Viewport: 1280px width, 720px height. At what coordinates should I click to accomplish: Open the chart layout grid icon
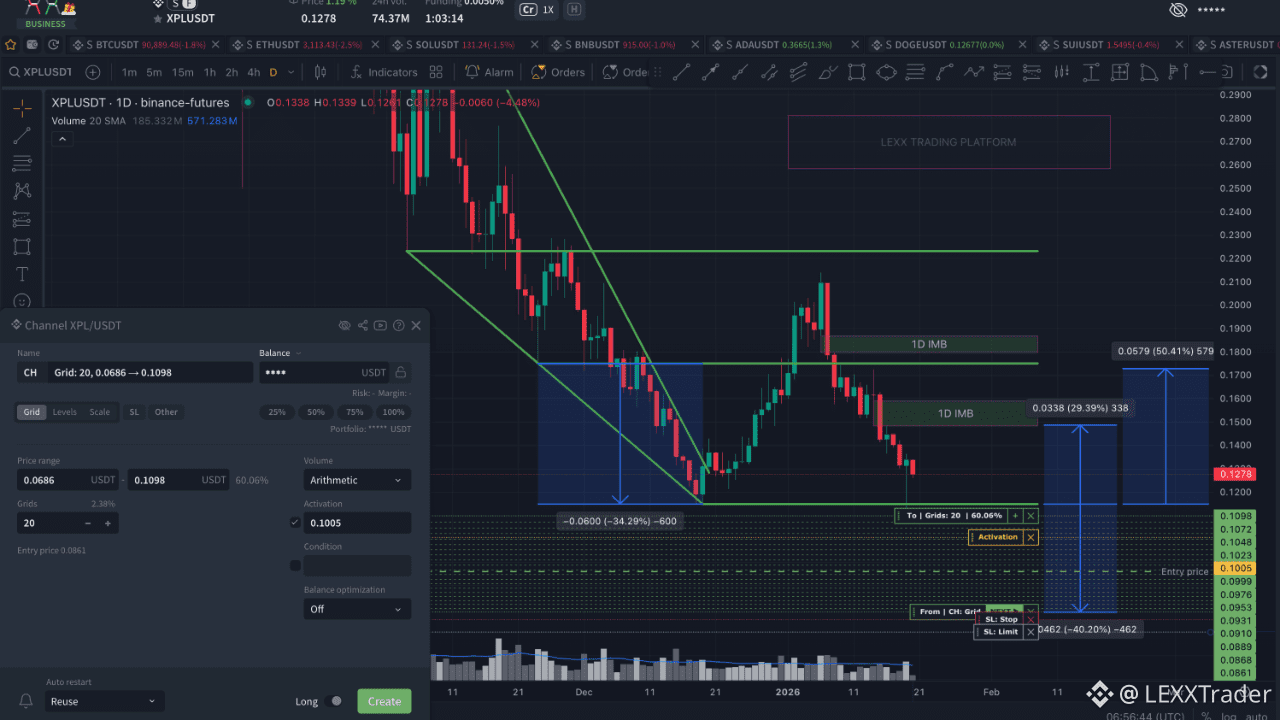point(436,72)
